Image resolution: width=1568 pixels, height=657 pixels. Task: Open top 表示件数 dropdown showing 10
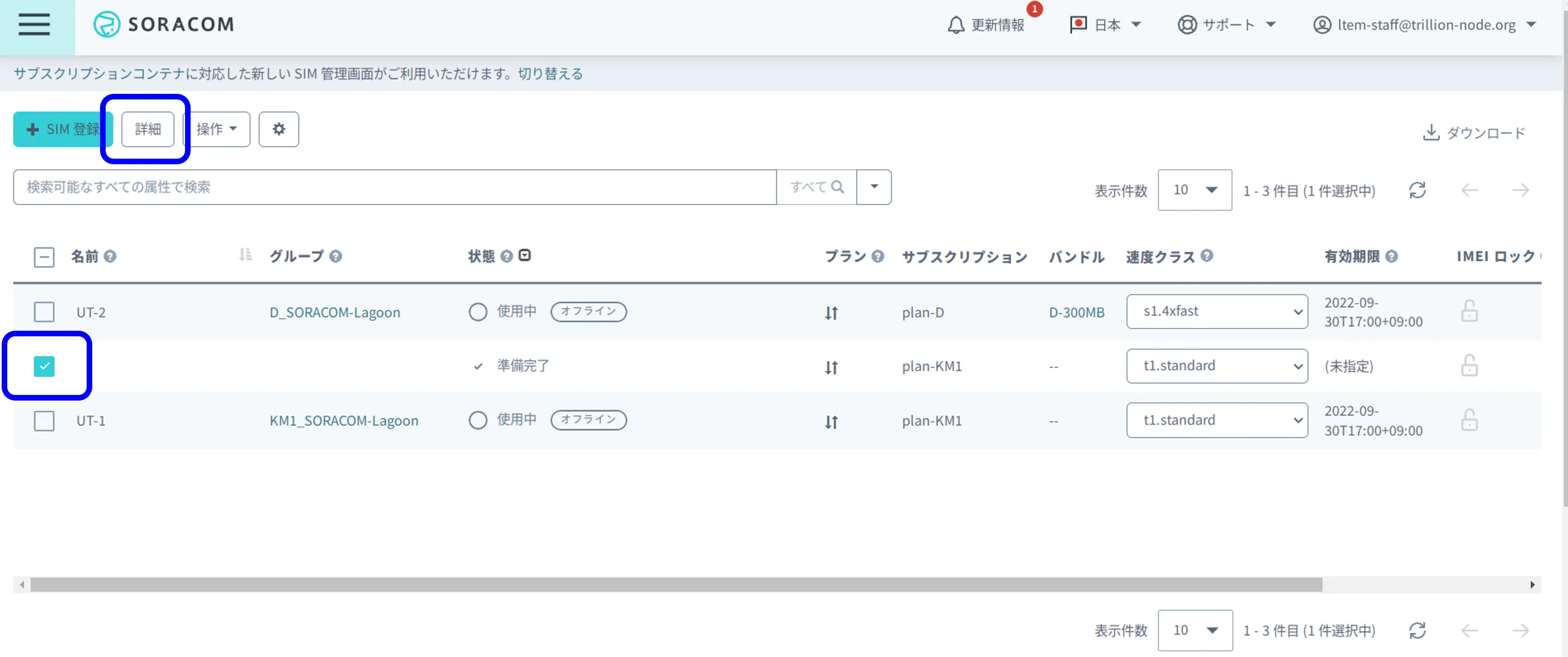(x=1194, y=191)
